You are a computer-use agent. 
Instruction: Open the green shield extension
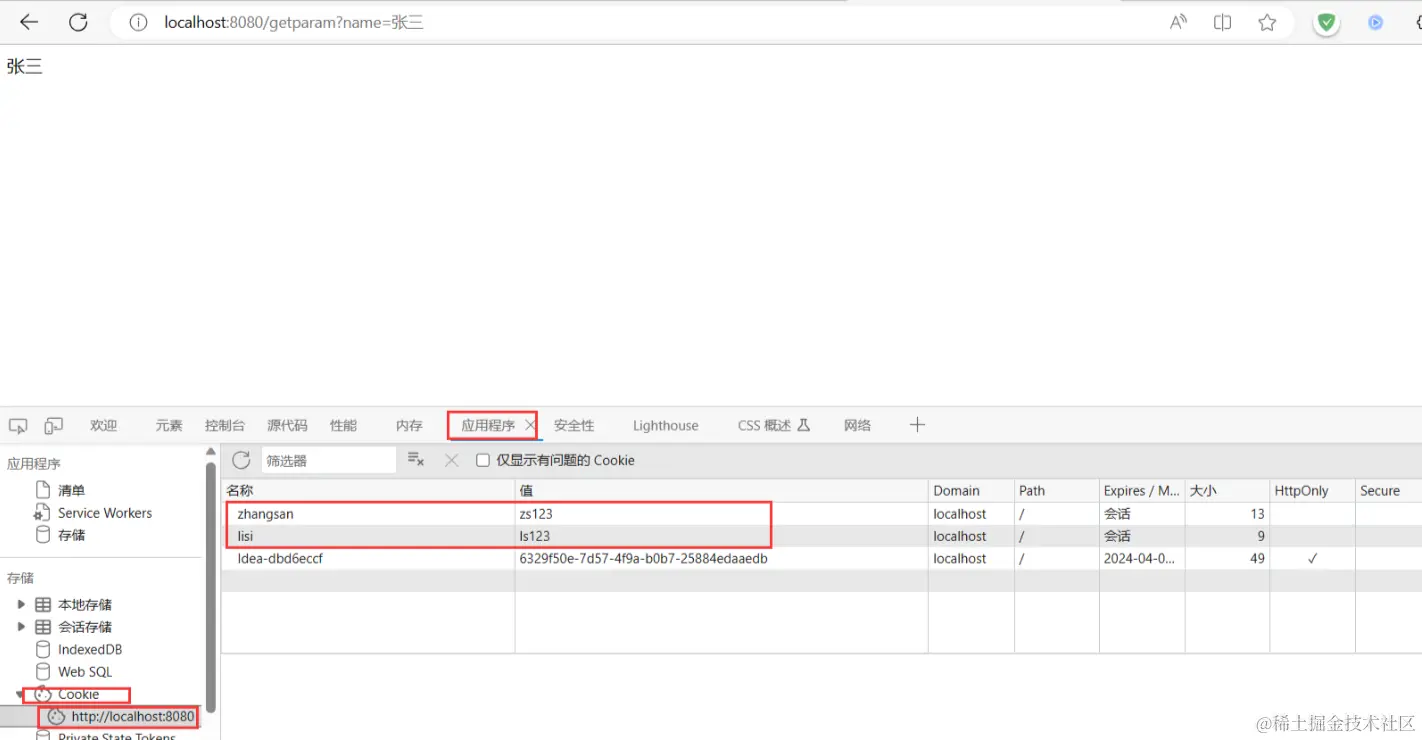[1327, 22]
